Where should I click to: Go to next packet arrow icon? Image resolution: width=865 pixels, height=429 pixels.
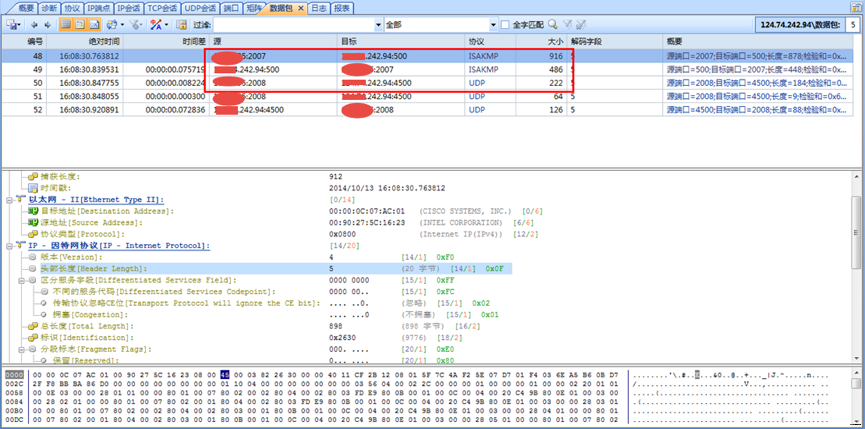click(47, 23)
